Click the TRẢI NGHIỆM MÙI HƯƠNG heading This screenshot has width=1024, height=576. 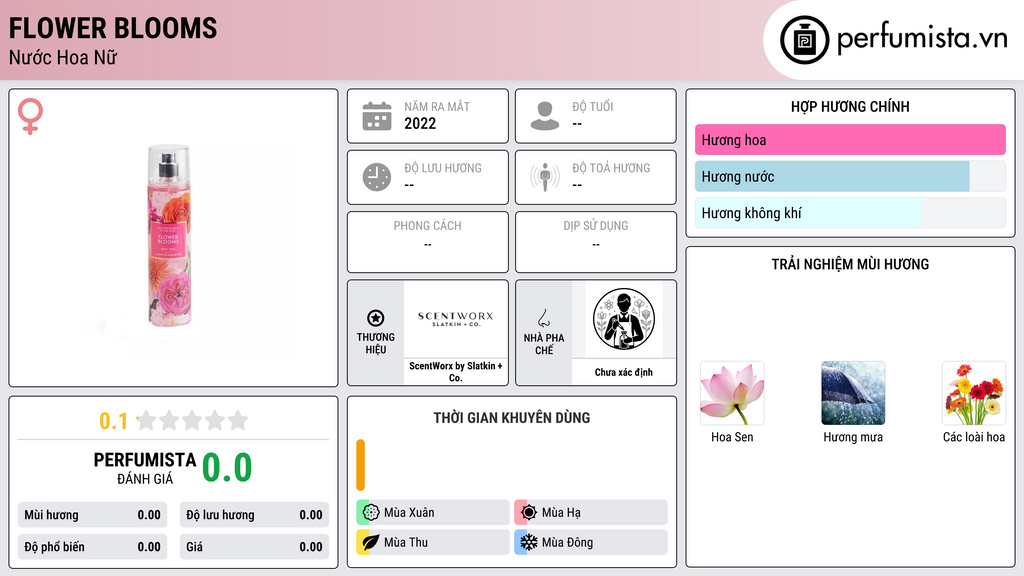850,264
